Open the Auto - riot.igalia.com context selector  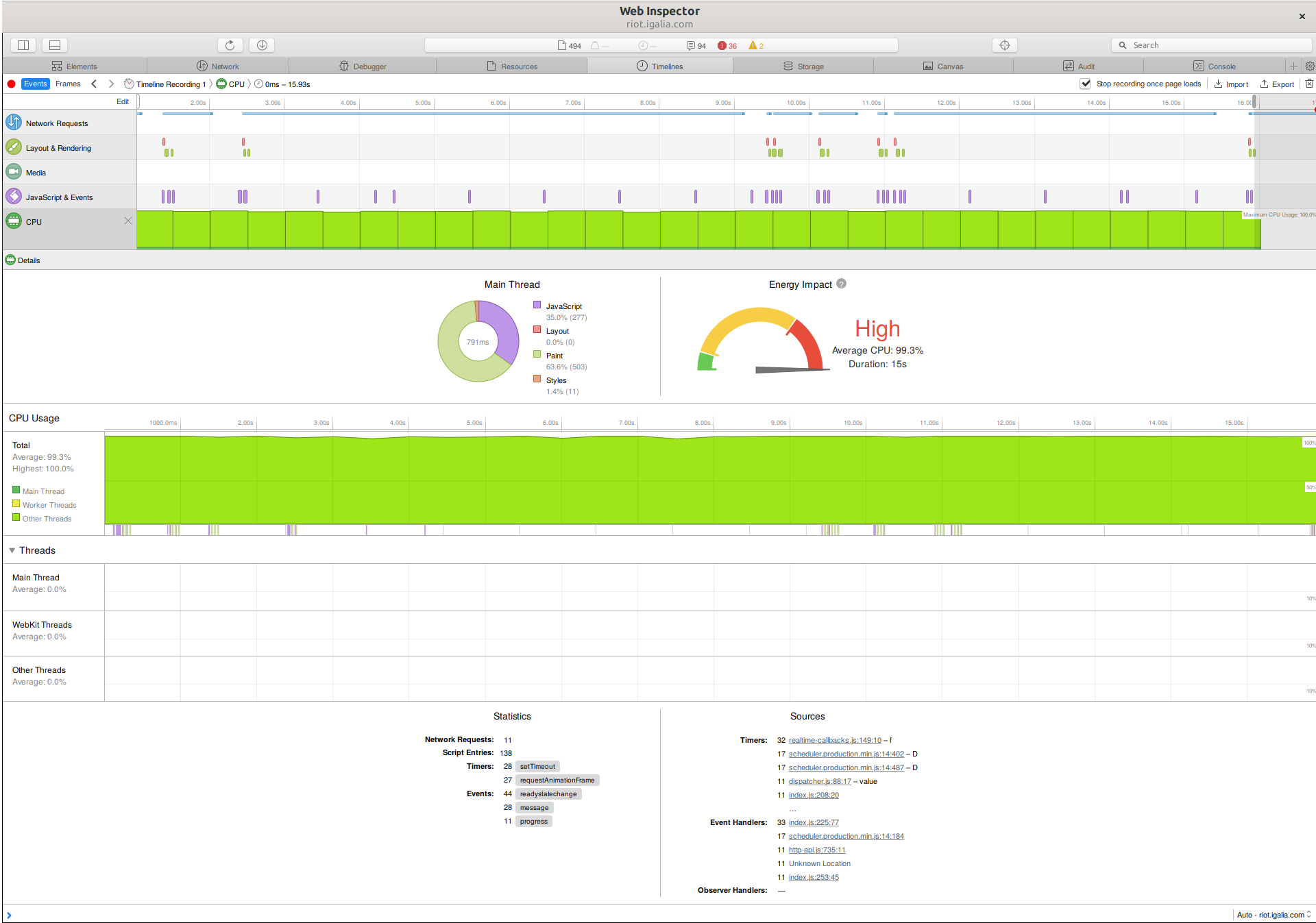(x=1274, y=915)
